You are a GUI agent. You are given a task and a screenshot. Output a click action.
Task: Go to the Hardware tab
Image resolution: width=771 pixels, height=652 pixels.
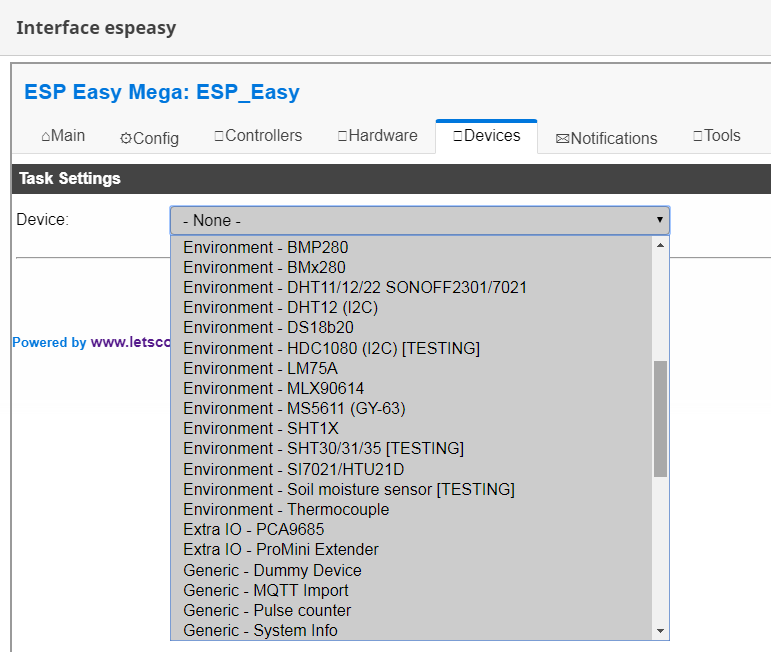pyautogui.click(x=378, y=136)
